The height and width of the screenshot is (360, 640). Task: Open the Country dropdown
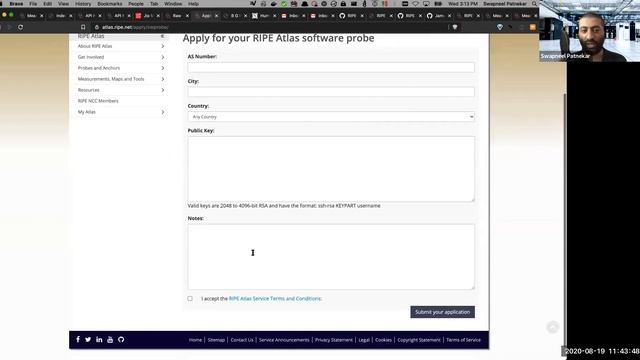point(331,117)
